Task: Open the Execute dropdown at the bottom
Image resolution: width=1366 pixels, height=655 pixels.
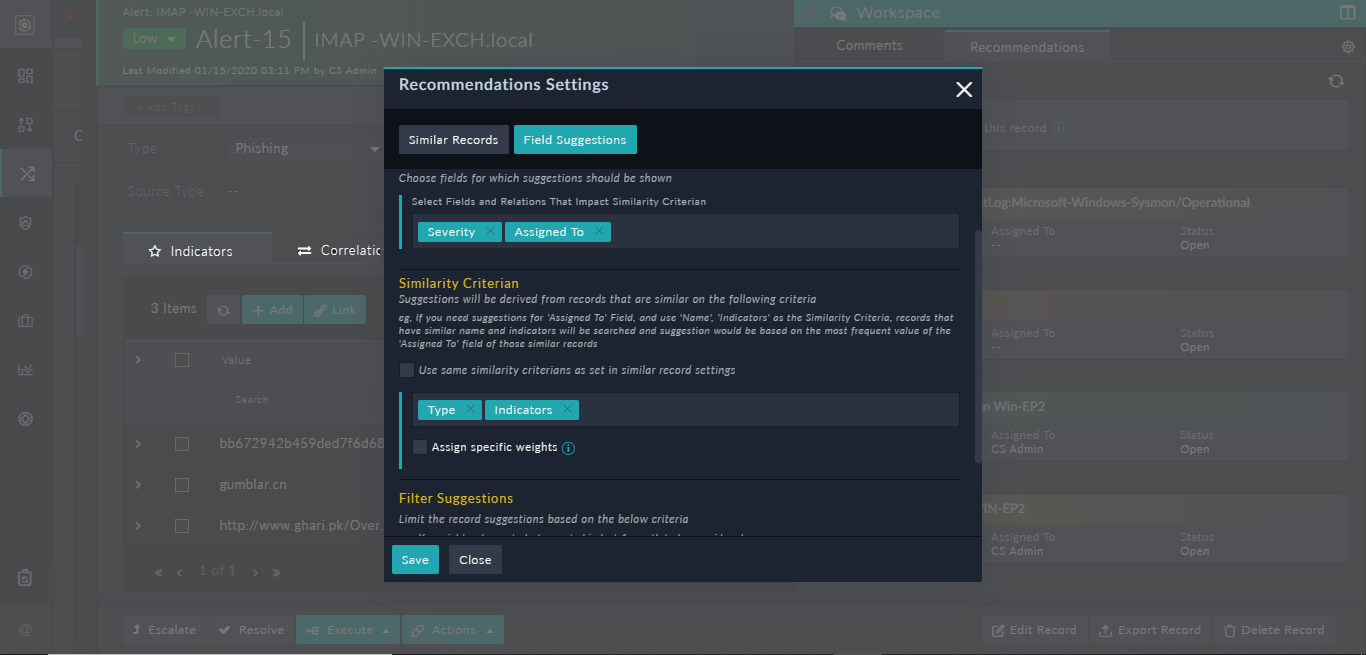Action: pos(347,629)
